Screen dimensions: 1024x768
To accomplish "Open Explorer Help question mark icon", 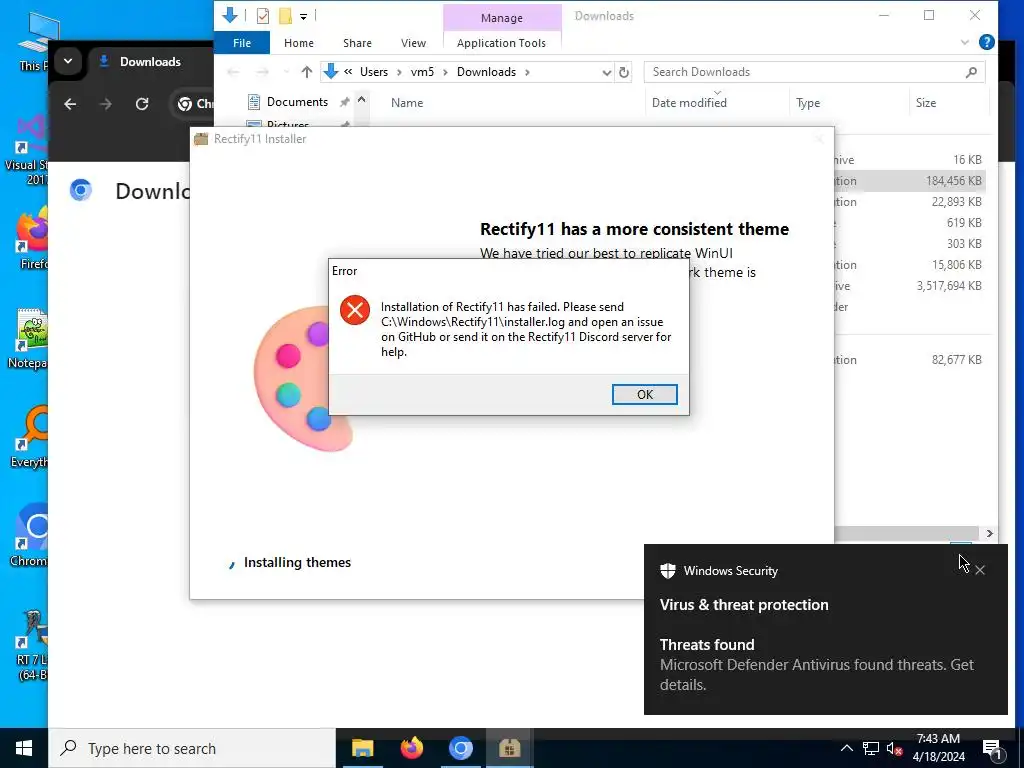I will [987, 42].
